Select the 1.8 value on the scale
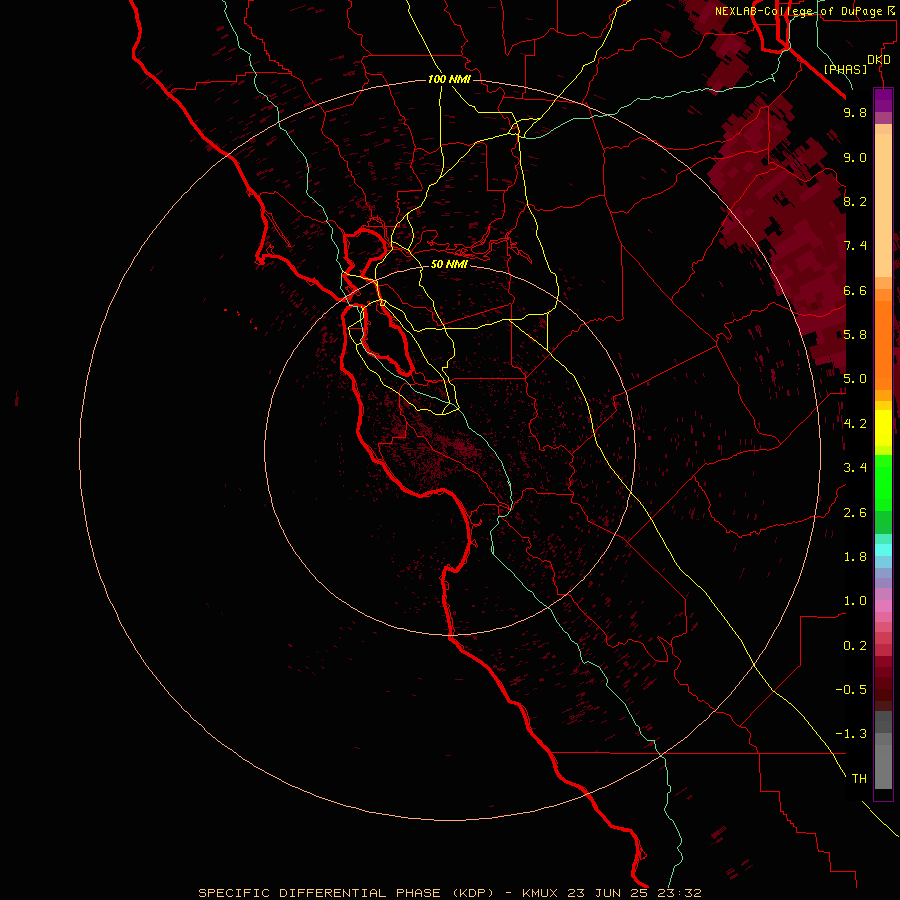900x900 pixels. coord(855,557)
